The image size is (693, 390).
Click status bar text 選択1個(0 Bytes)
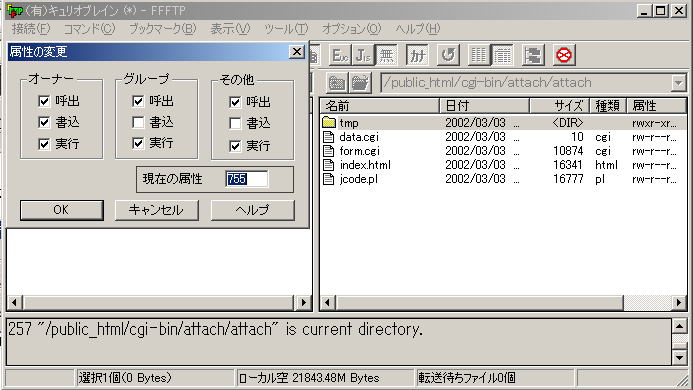coord(125,378)
